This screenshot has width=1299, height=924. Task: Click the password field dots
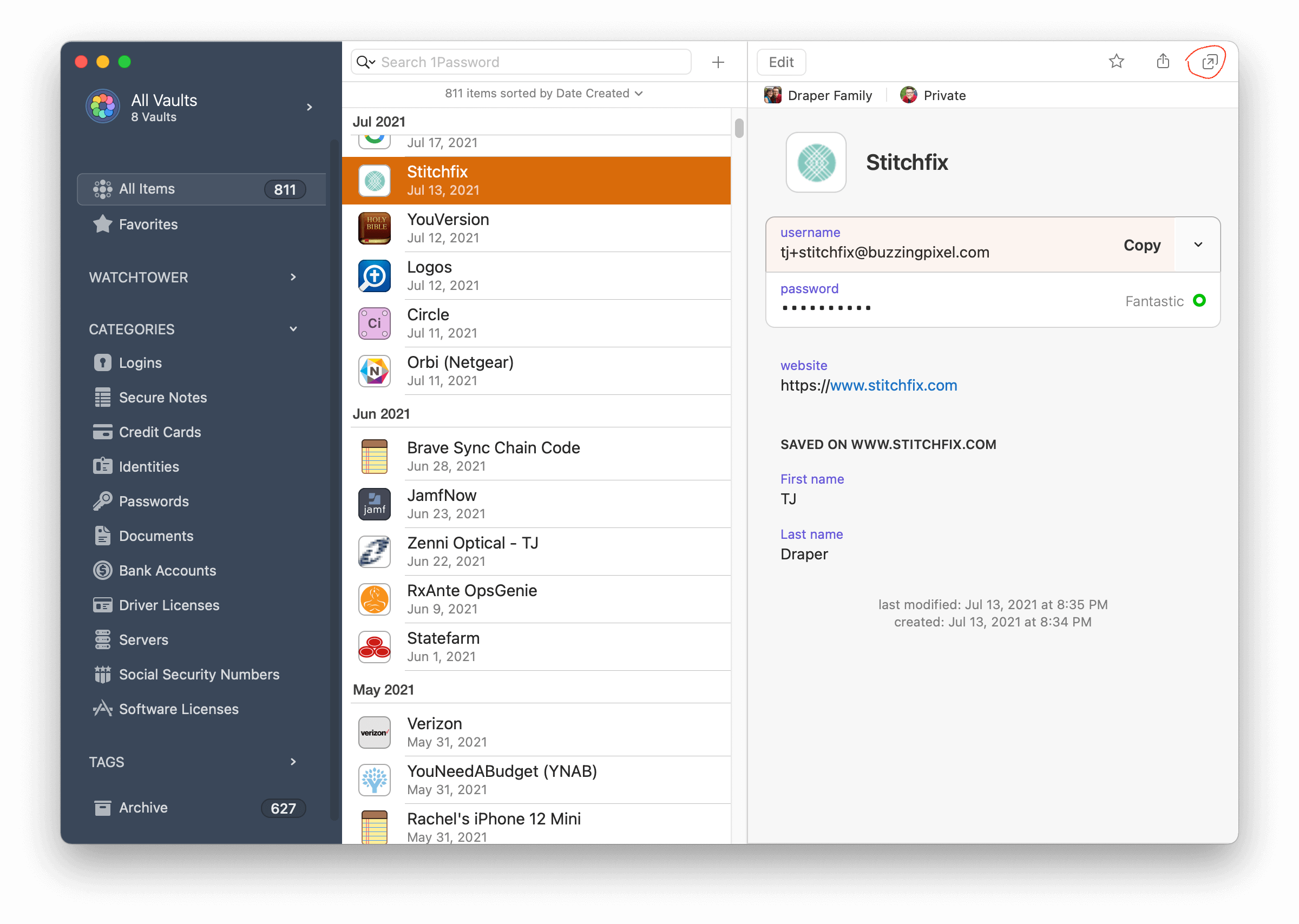[x=826, y=308]
